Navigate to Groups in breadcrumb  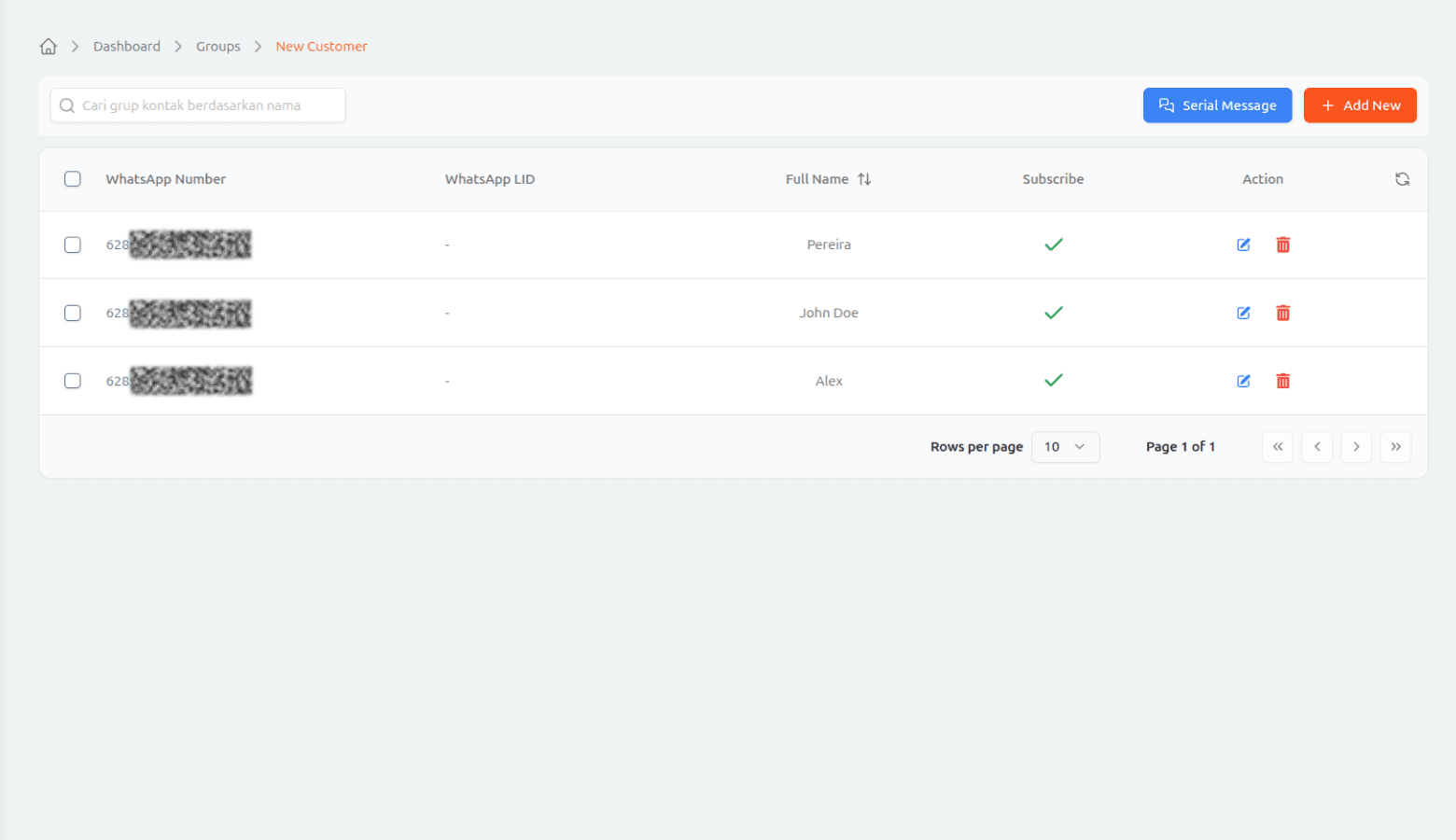point(217,47)
